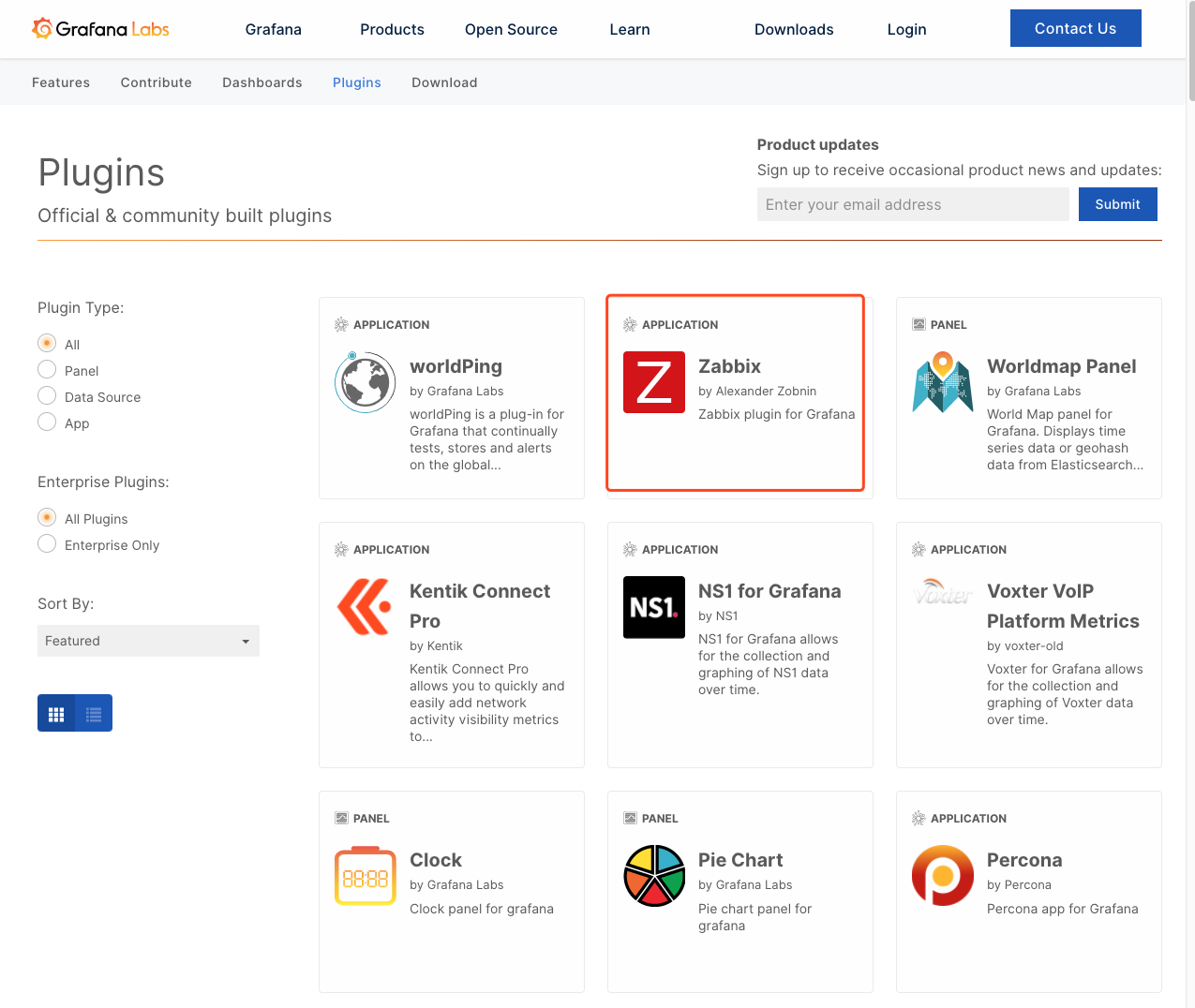Open the NS1 for Grafana title
Viewport: 1195px width, 1008px height.
point(769,591)
